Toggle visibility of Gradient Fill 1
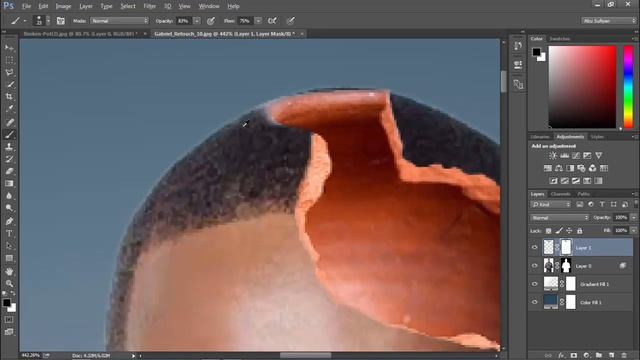 [535, 284]
